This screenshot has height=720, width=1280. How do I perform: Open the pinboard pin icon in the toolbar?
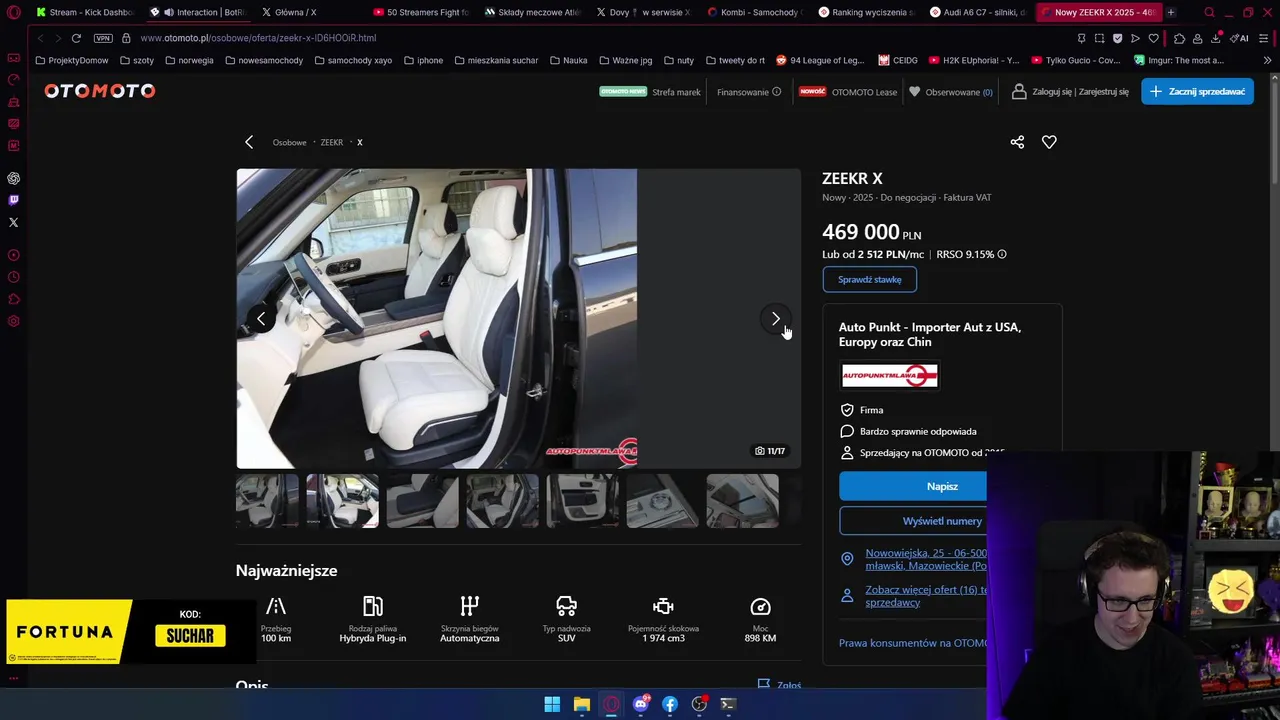point(1081,38)
